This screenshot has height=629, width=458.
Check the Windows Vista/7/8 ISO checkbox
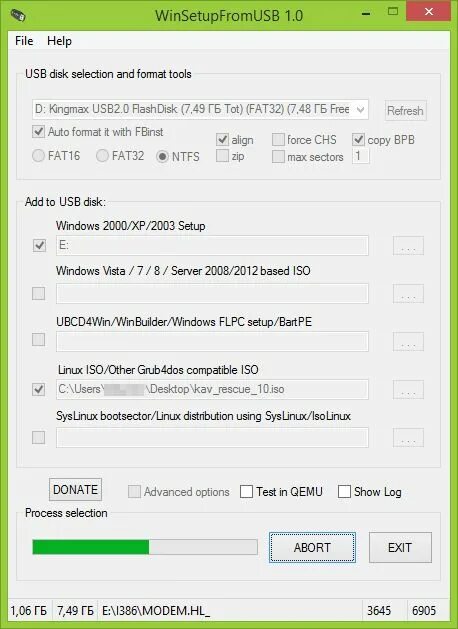tap(39, 293)
